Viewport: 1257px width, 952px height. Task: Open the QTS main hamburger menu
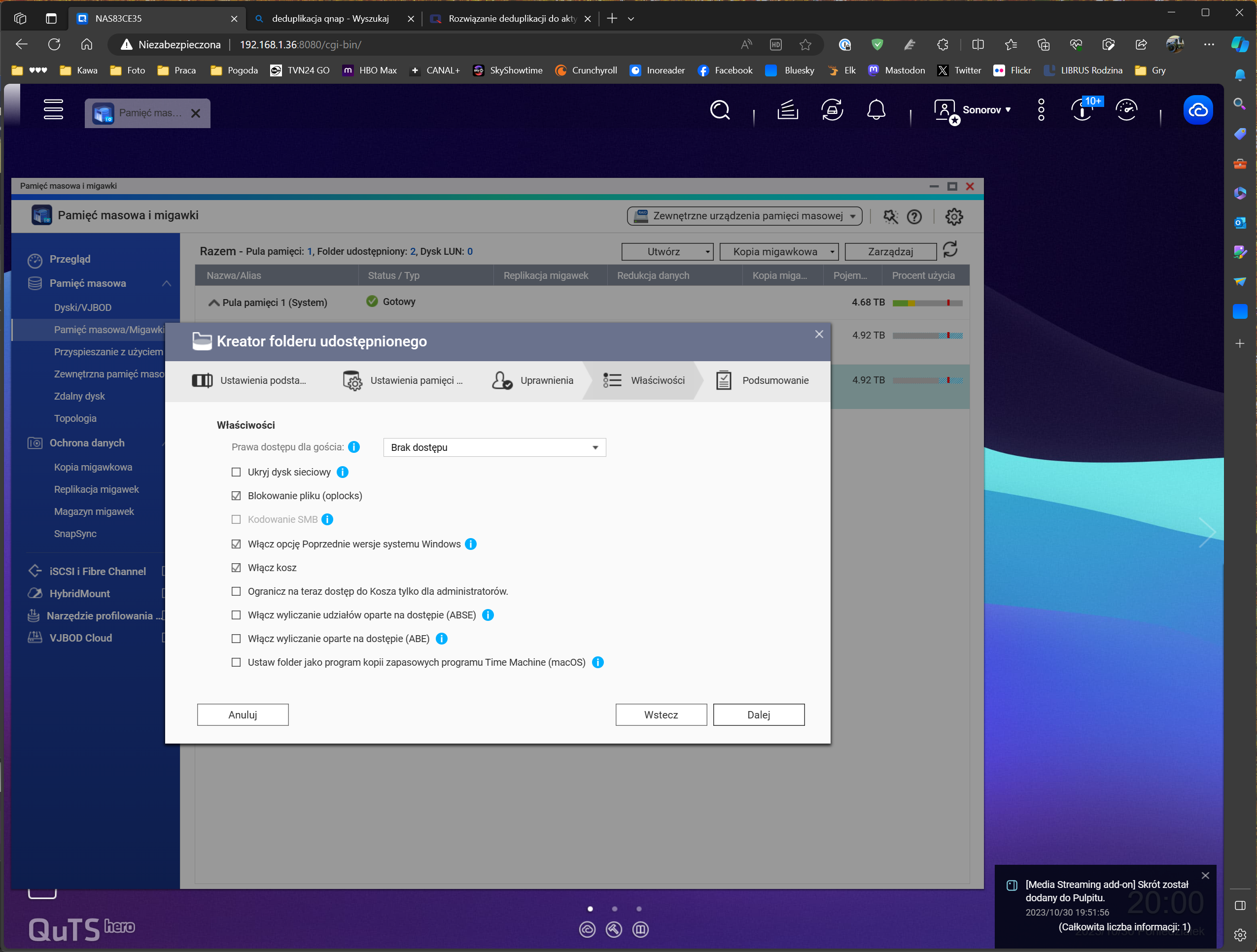(53, 109)
